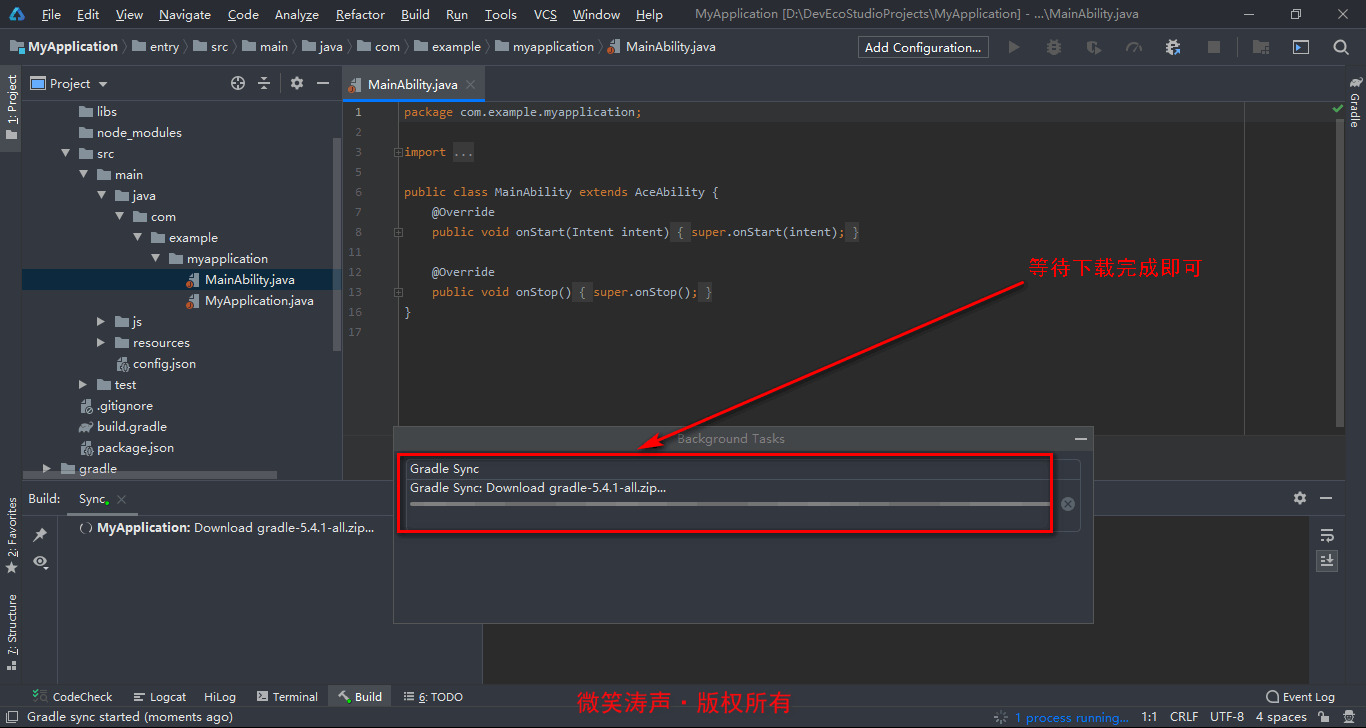Toggle soft-wrap icon in Build output

coord(1327,535)
